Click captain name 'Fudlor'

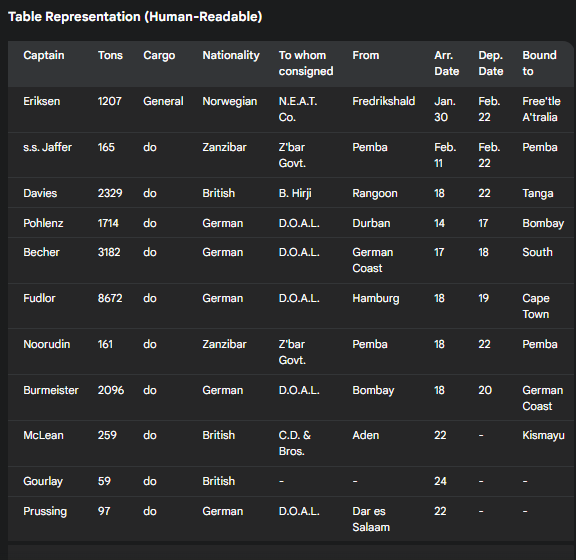pos(39,298)
